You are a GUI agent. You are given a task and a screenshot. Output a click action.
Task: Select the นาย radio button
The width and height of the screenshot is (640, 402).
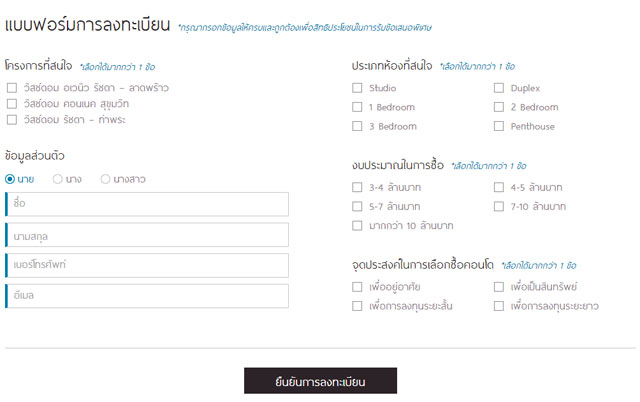pyautogui.click(x=10, y=179)
